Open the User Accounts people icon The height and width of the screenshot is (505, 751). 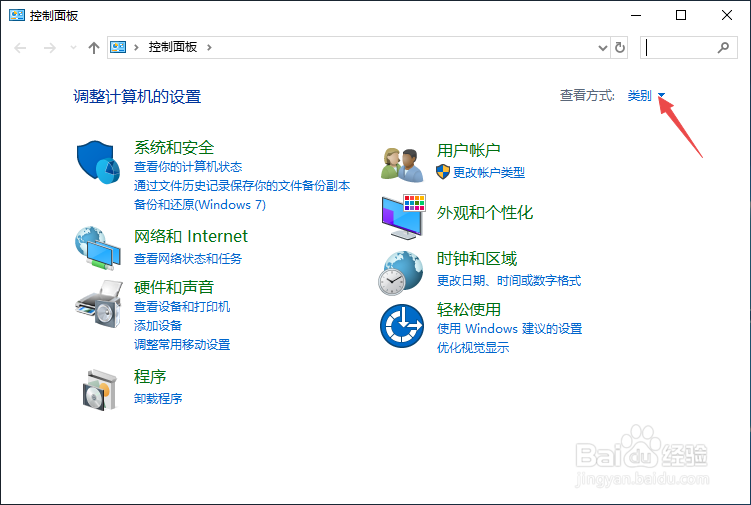pos(402,165)
